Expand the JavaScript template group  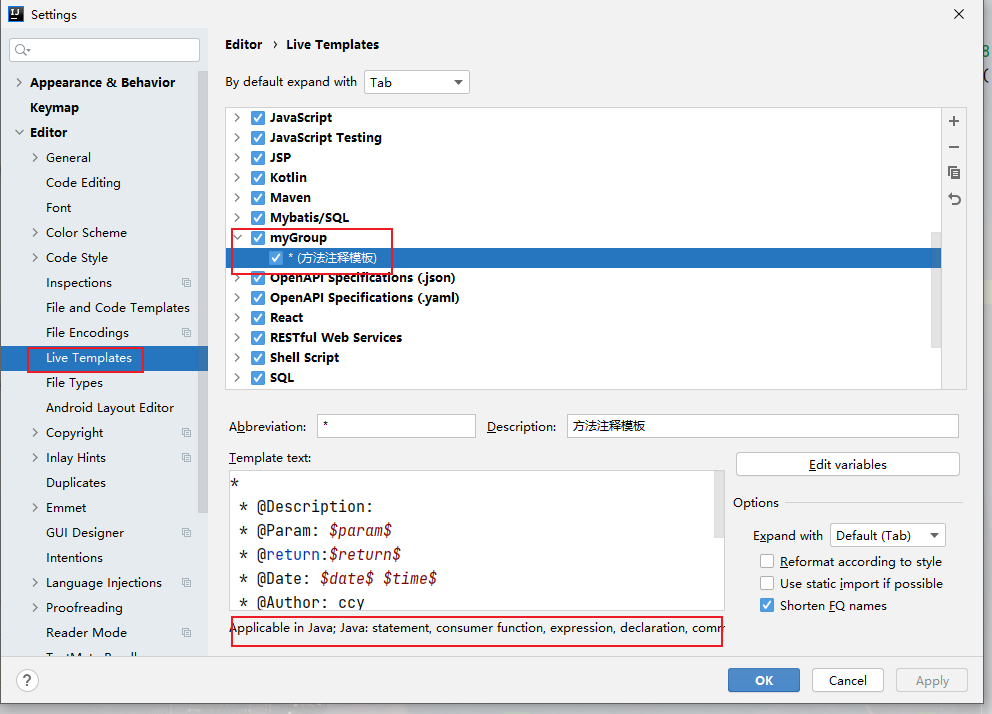[x=237, y=118]
